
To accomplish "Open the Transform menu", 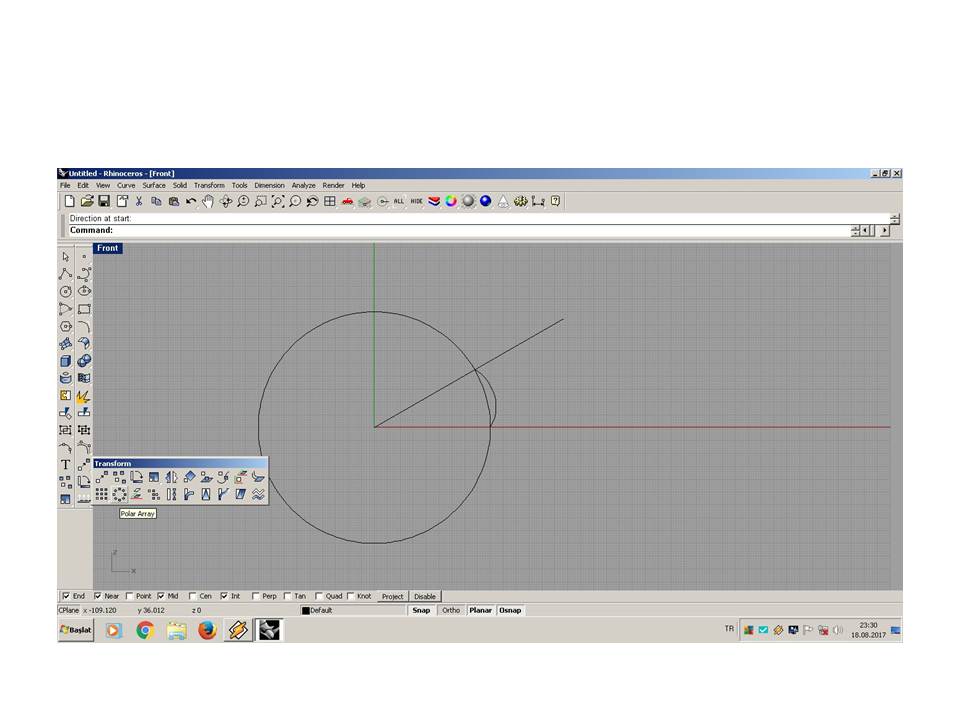I will click(x=209, y=186).
